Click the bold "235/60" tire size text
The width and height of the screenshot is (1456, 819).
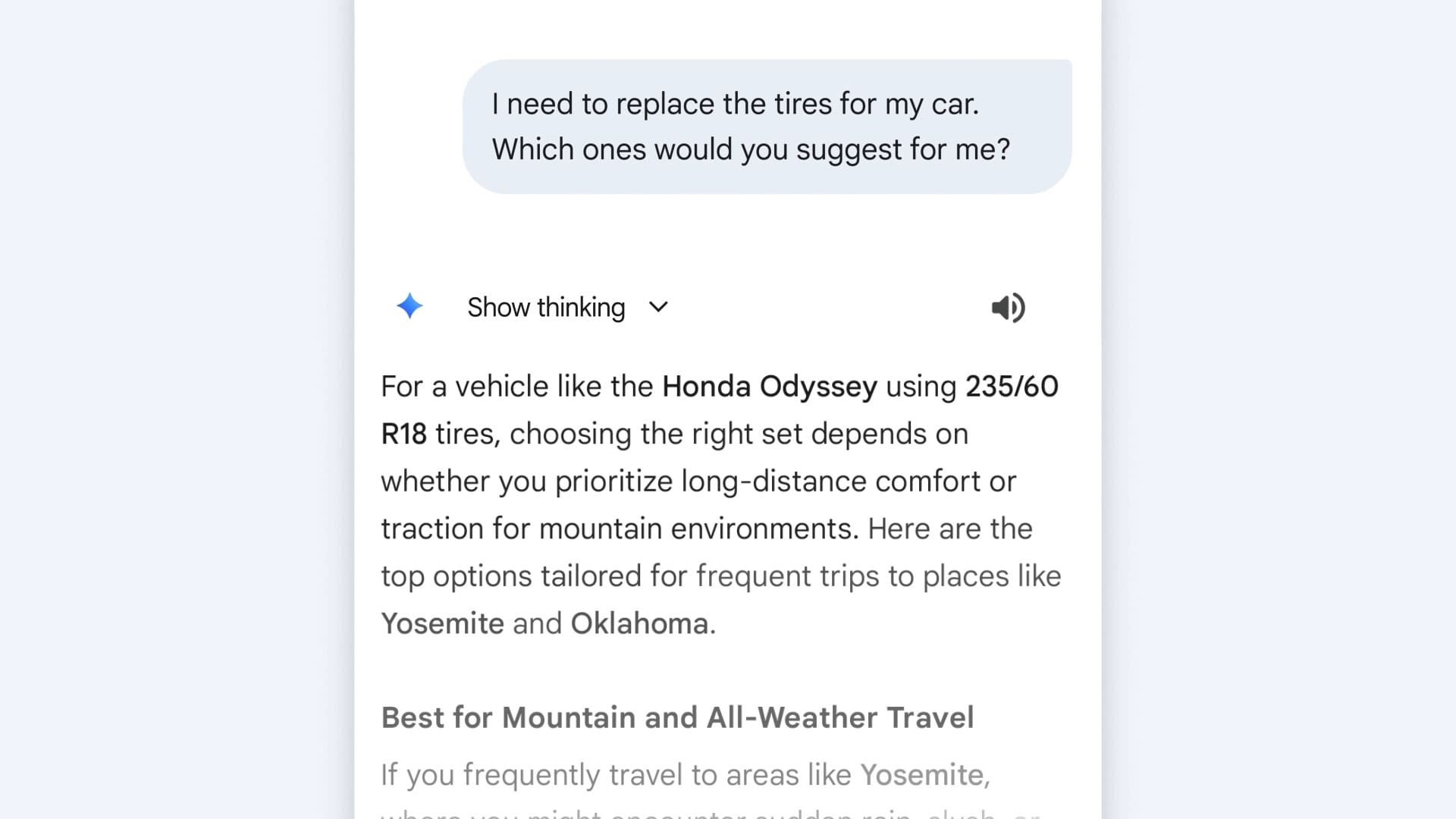point(1012,387)
